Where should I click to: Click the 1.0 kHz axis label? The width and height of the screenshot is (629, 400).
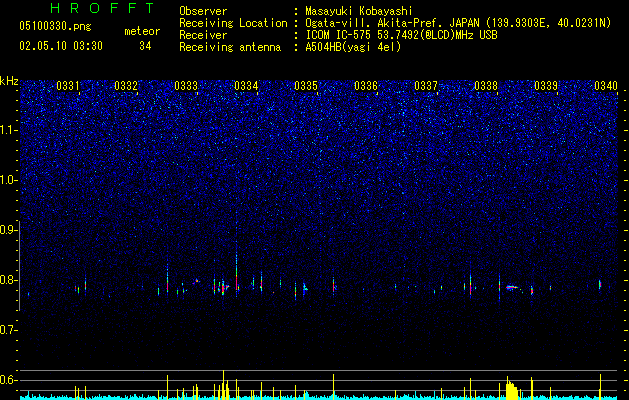click(x=8, y=180)
